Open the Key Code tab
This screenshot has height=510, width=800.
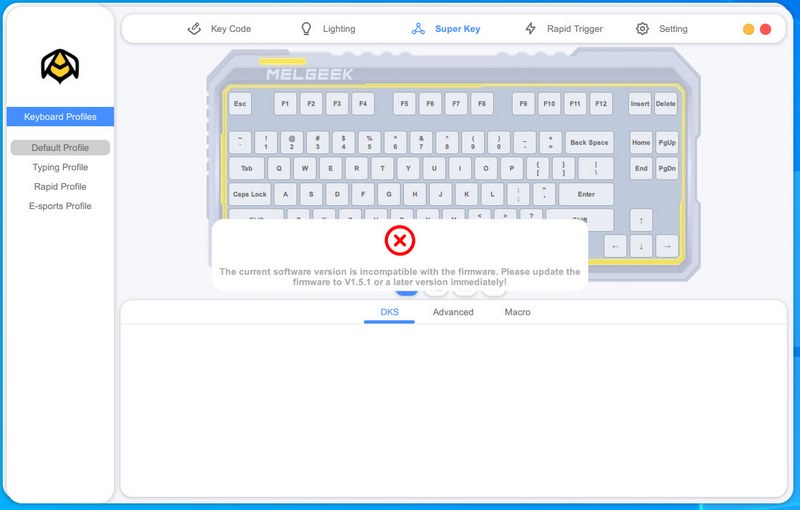point(219,29)
